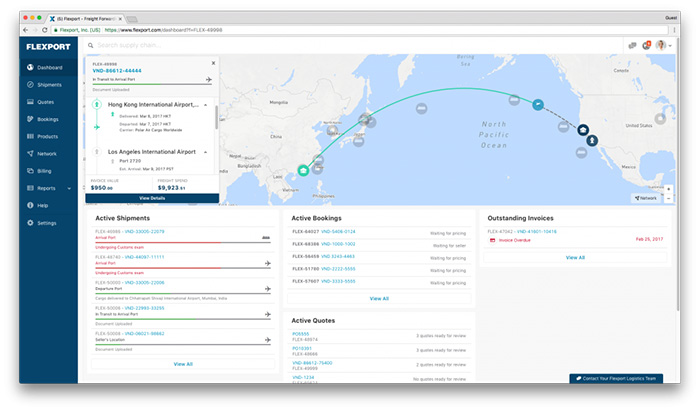Click the Shipments sidebar icon
Screen dimensions: 700x411
click(x=30, y=85)
